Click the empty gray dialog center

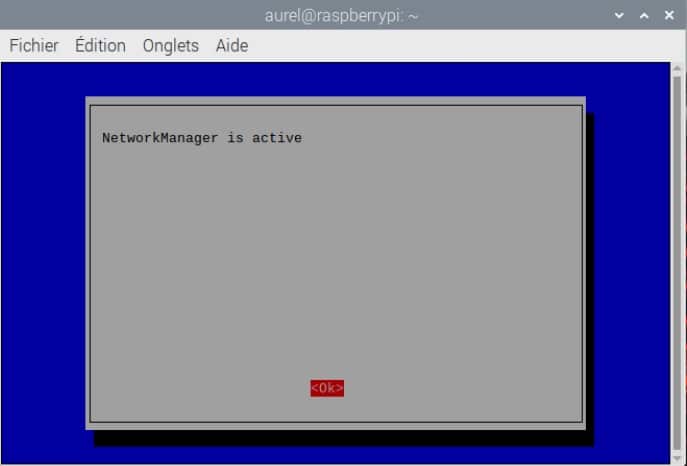click(x=335, y=260)
